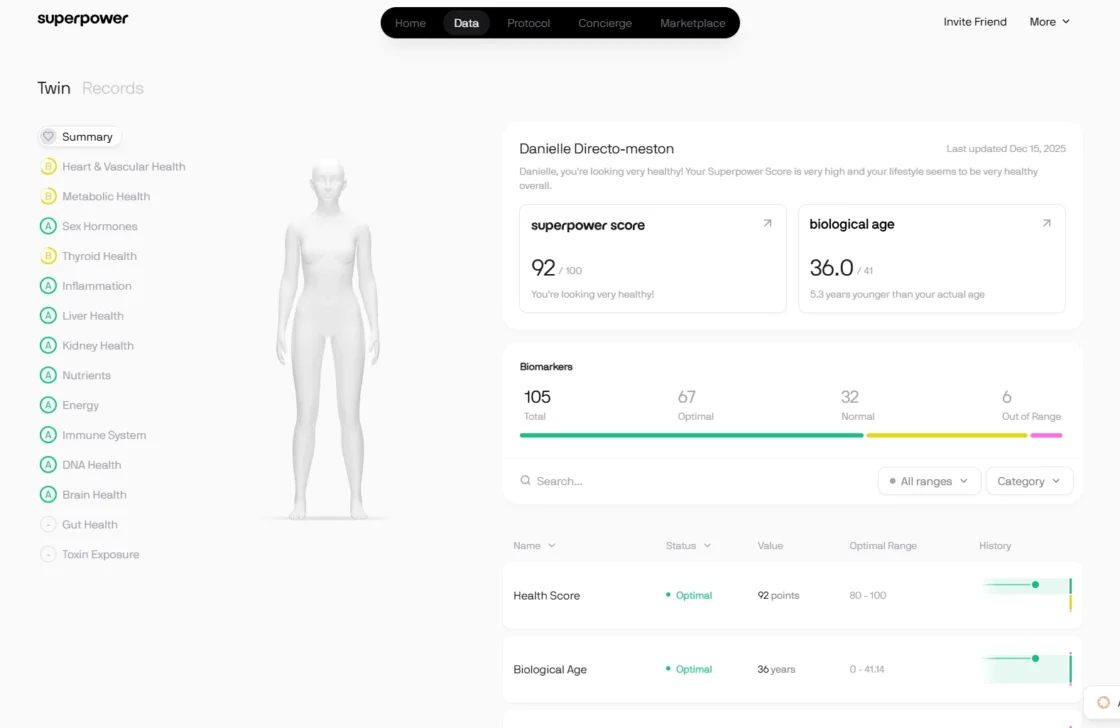The height and width of the screenshot is (728, 1120).
Task: Open the Marketplace page
Action: coord(692,23)
